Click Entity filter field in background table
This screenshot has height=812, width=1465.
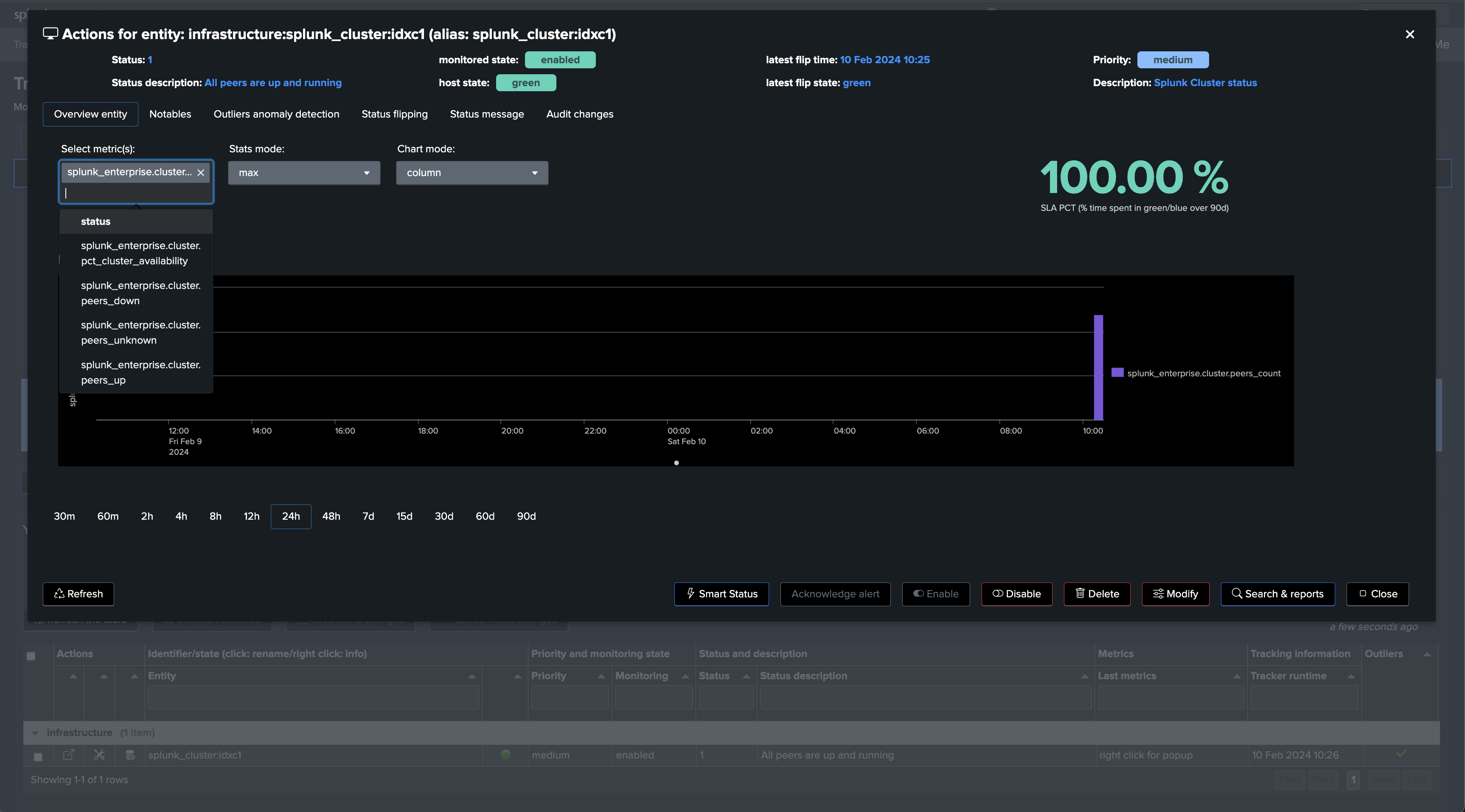313,697
